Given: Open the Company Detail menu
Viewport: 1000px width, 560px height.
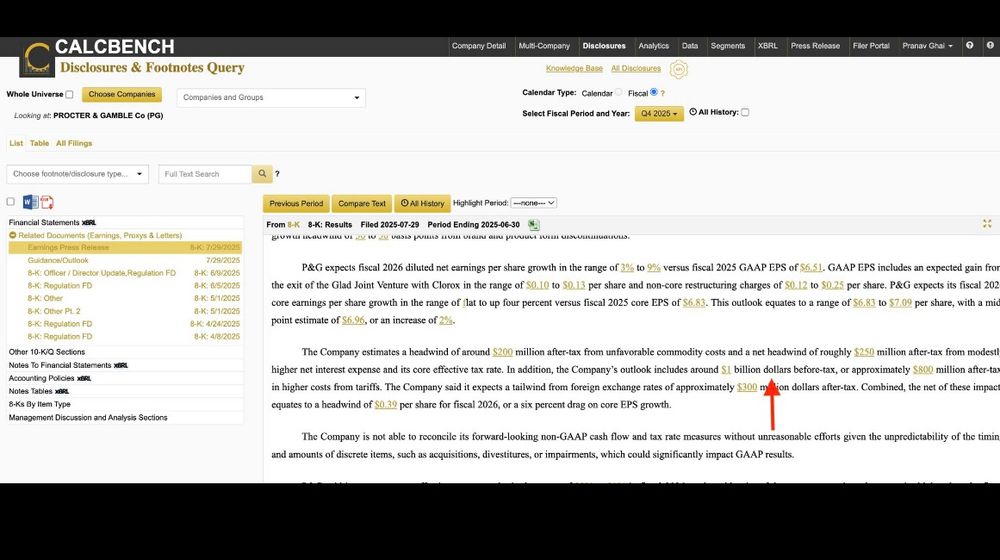Looking at the screenshot, I should coord(478,46).
